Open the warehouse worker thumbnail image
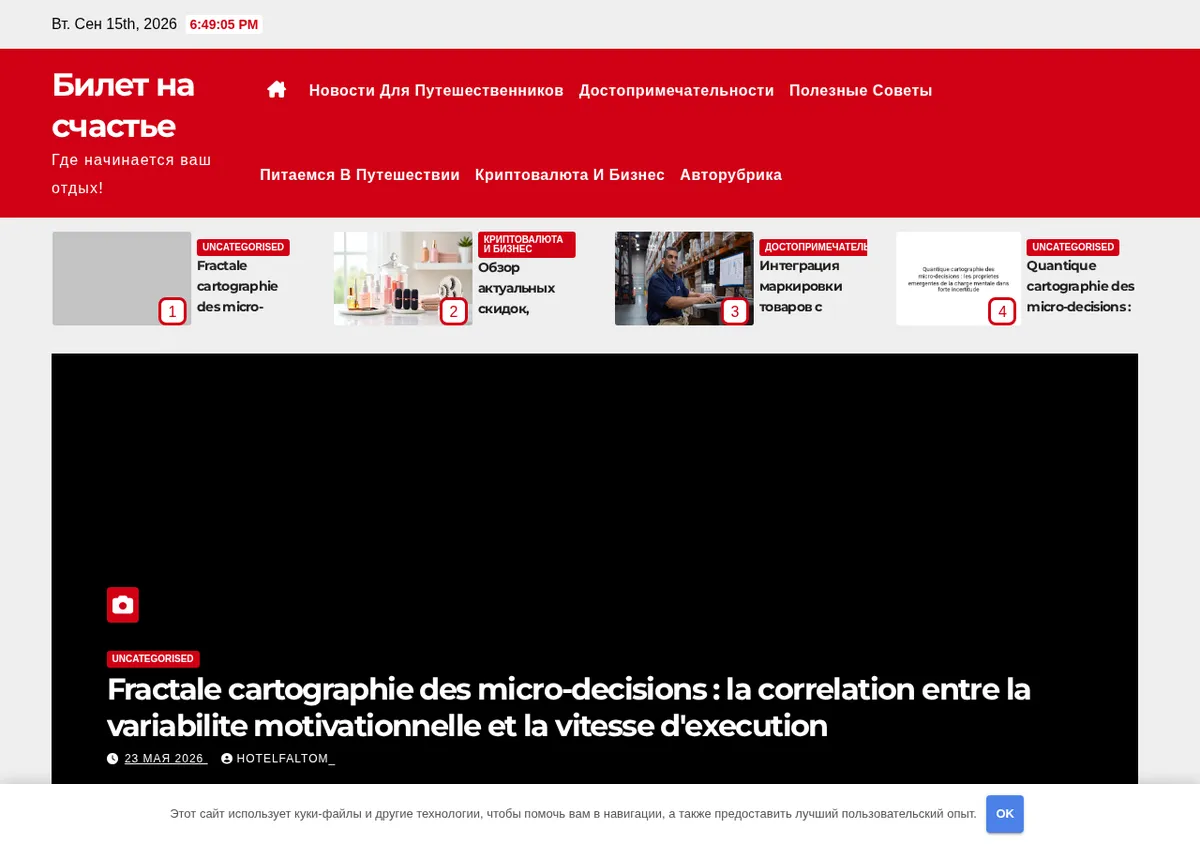The height and width of the screenshot is (844, 1200). 684,278
